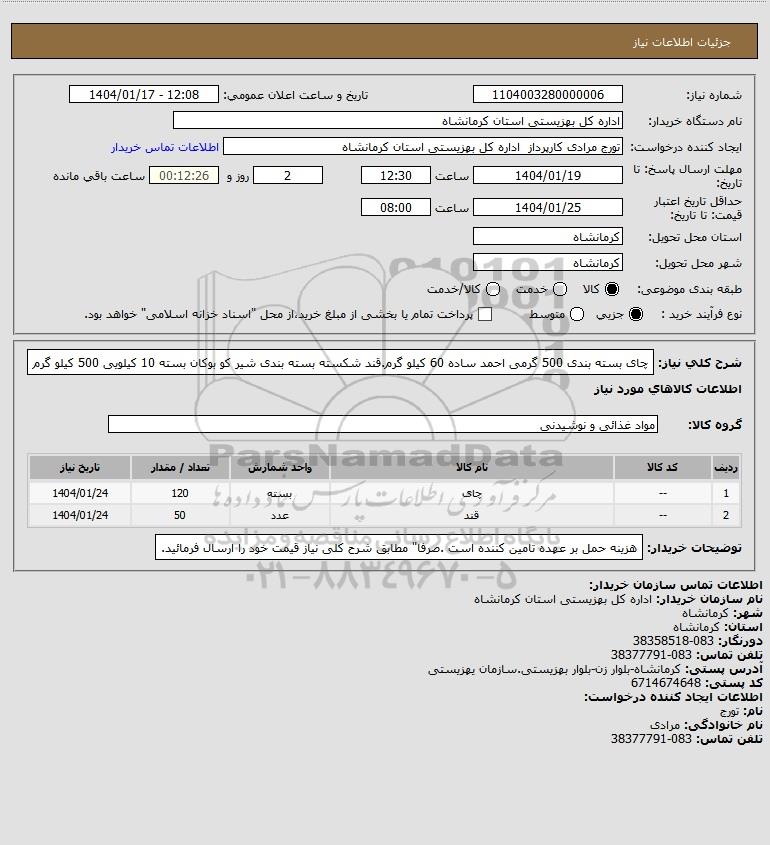This screenshot has width=770, height=845.
Task: Click the قند row date 1404/01/24
Action: tap(80, 515)
